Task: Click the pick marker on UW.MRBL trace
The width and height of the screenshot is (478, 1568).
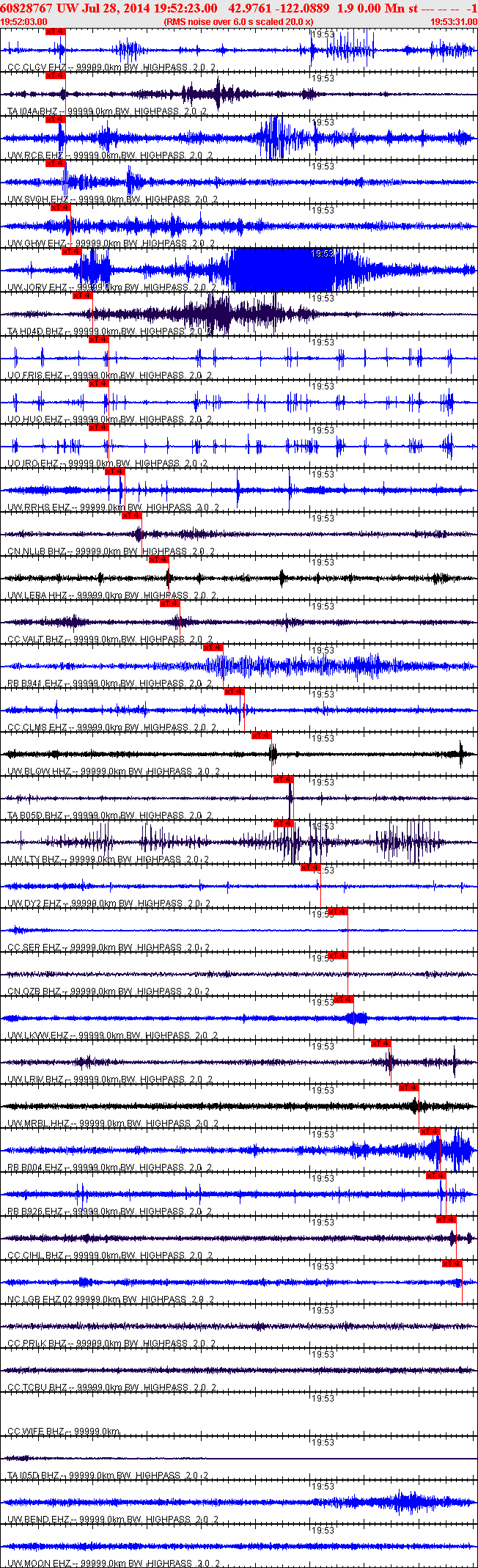Action: point(409,1088)
